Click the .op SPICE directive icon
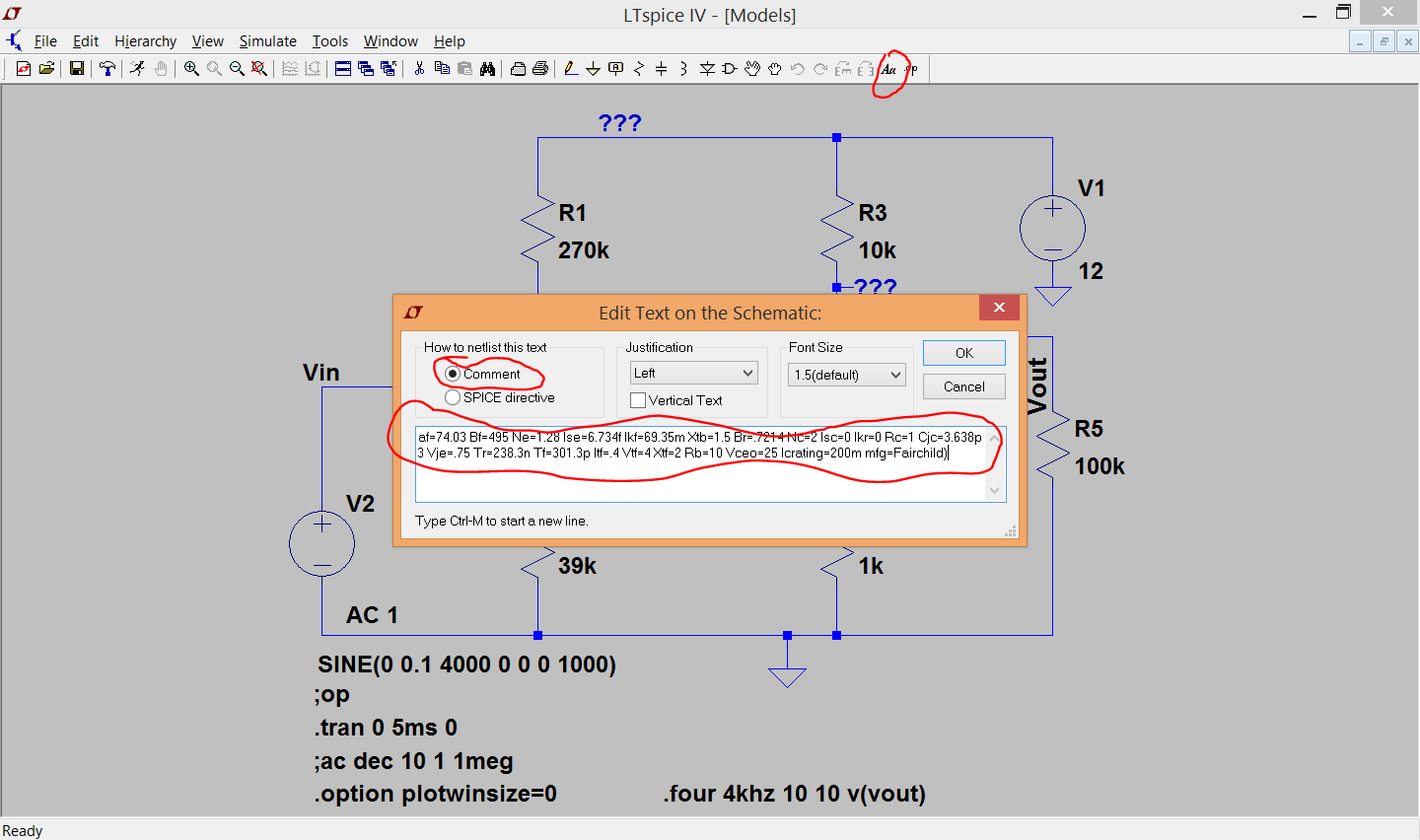This screenshot has width=1420, height=840. click(x=911, y=69)
